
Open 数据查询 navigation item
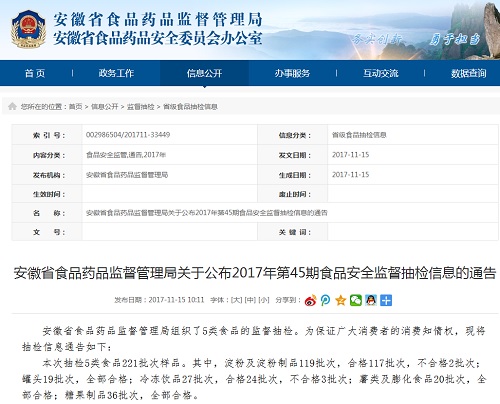(x=469, y=73)
